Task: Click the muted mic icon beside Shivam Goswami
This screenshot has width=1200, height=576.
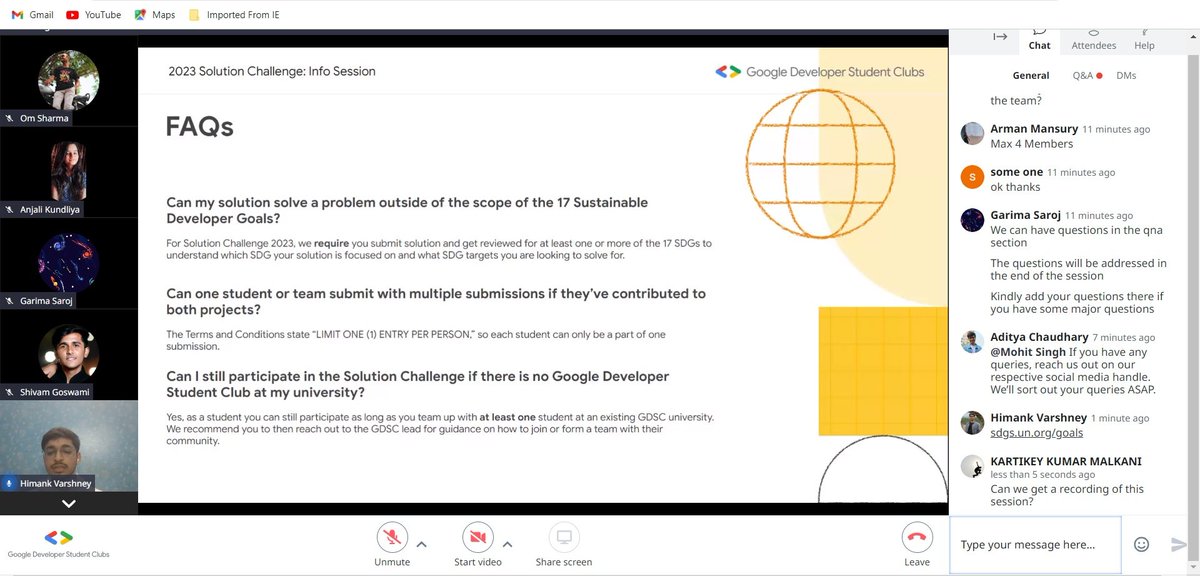Action: pos(10,392)
